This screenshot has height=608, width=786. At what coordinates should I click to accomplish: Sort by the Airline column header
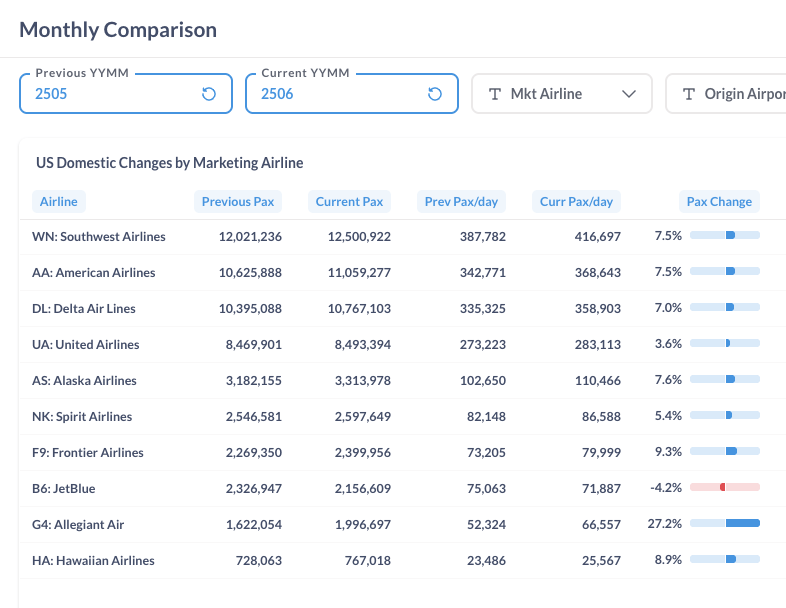[x=59, y=201]
